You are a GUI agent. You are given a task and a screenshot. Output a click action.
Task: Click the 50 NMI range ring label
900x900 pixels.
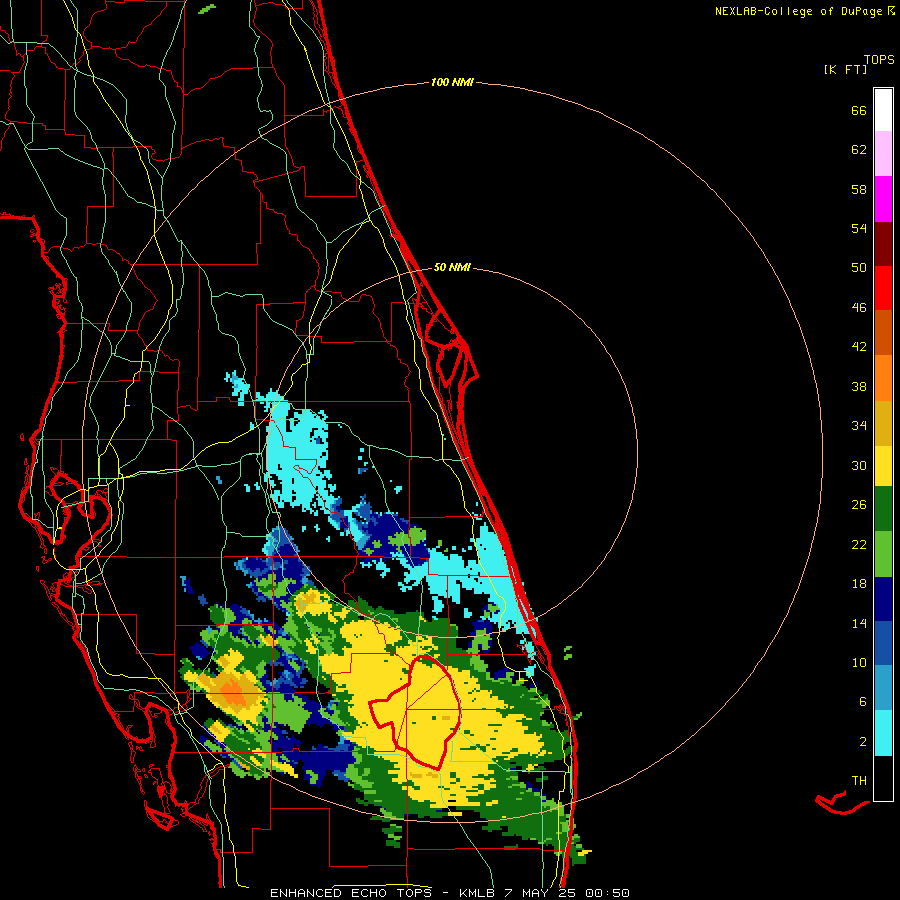(x=452, y=267)
